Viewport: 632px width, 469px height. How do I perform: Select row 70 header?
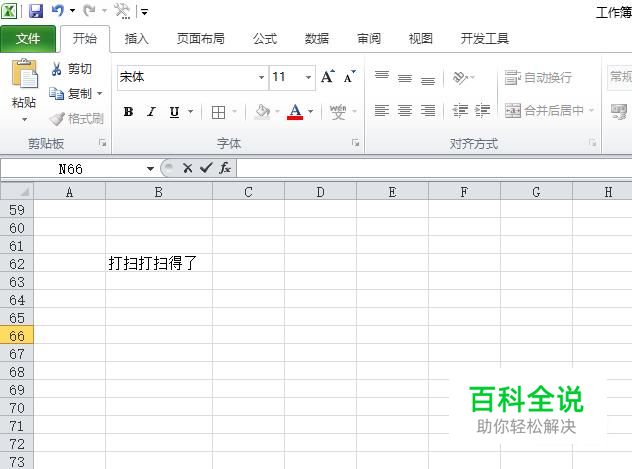point(17,408)
